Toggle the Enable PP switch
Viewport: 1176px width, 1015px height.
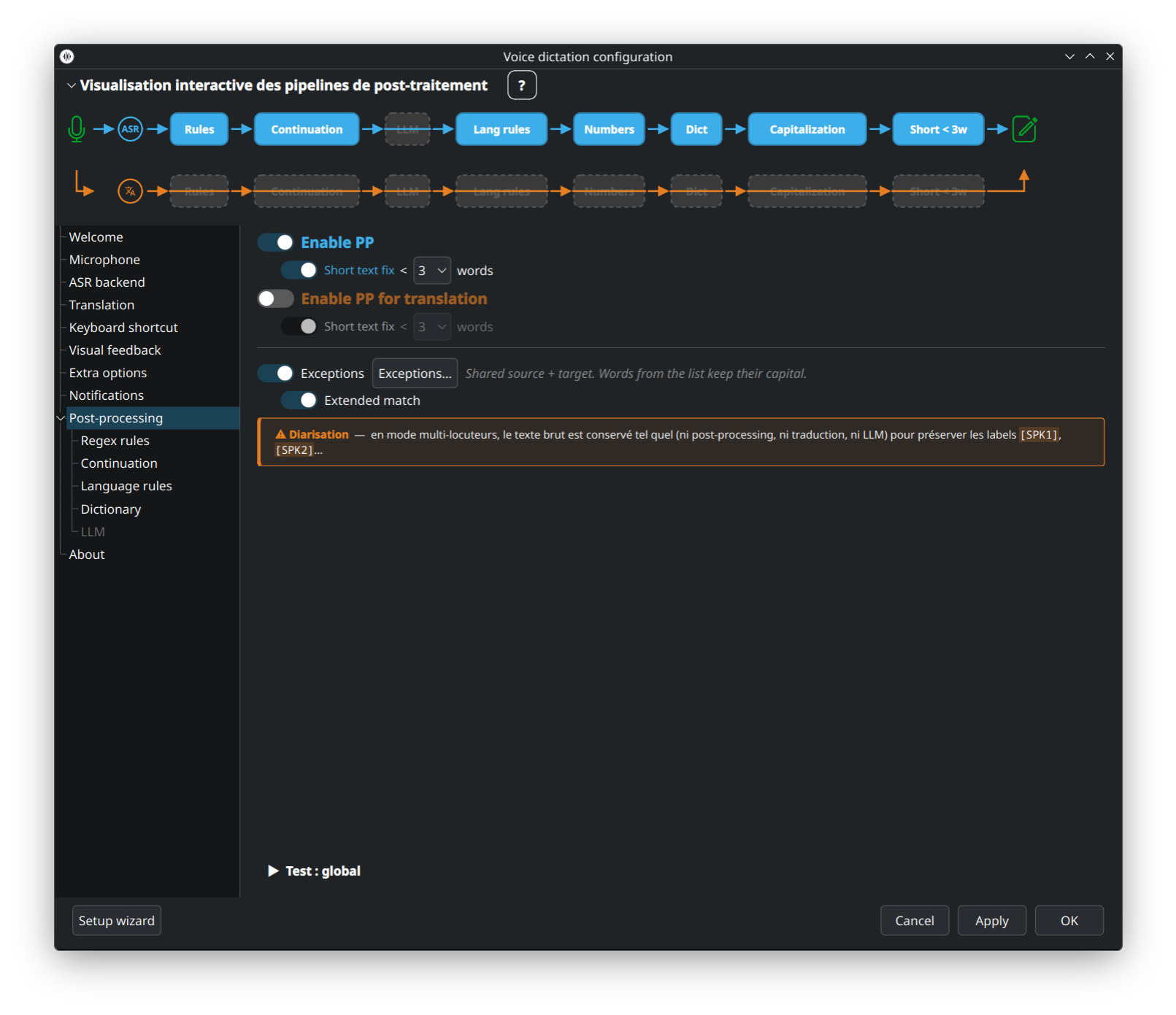pyautogui.click(x=276, y=242)
